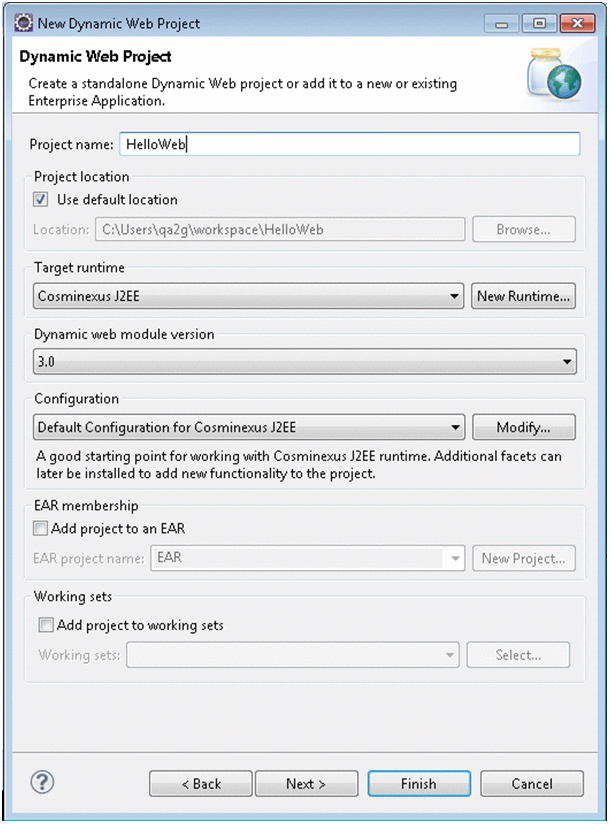The image size is (611, 824).
Task: Open the Target runtime dropdown
Action: point(455,296)
